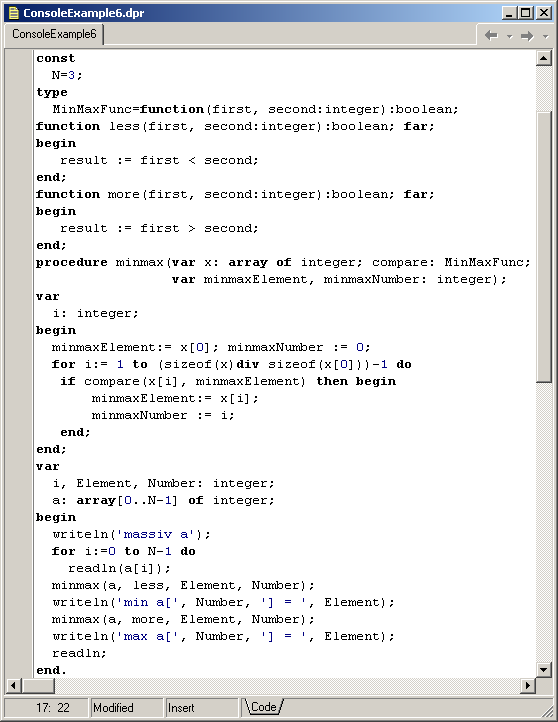This screenshot has width=558, height=722.
Task: Click the MinMaxFunc=function type declaration line
Action: (x=256, y=109)
